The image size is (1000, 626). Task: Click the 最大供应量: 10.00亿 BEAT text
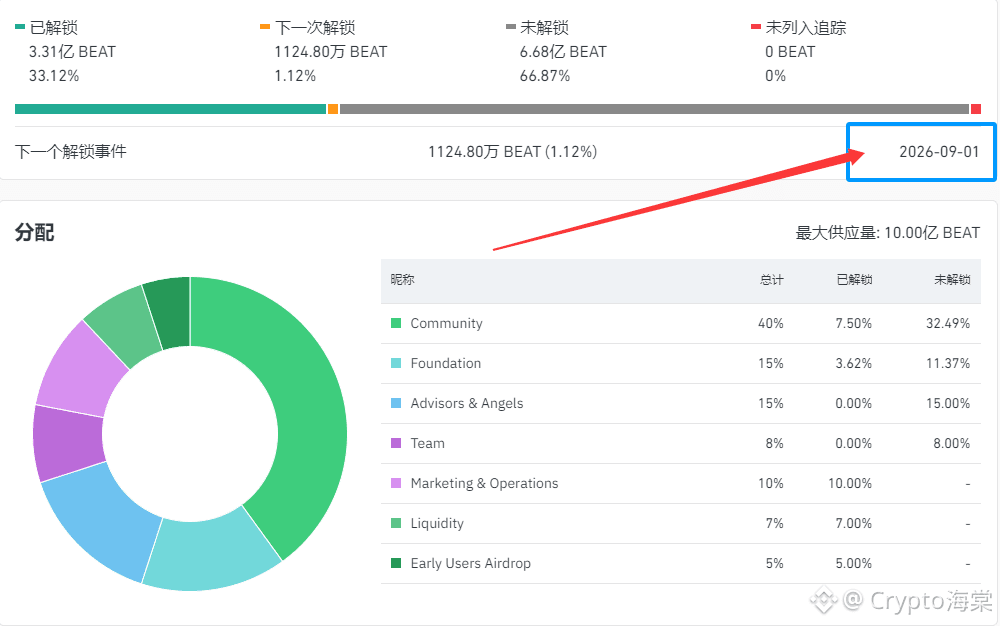pyautogui.click(x=888, y=233)
